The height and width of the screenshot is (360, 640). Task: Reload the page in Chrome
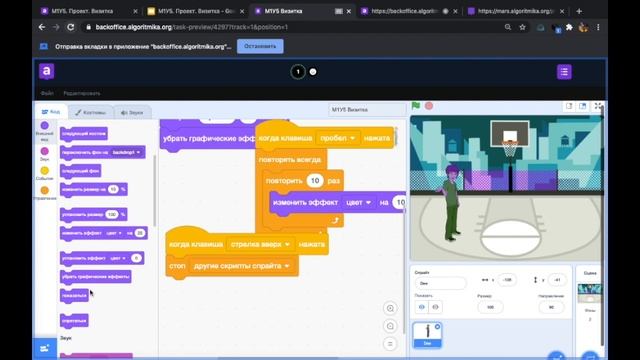[x=71, y=27]
